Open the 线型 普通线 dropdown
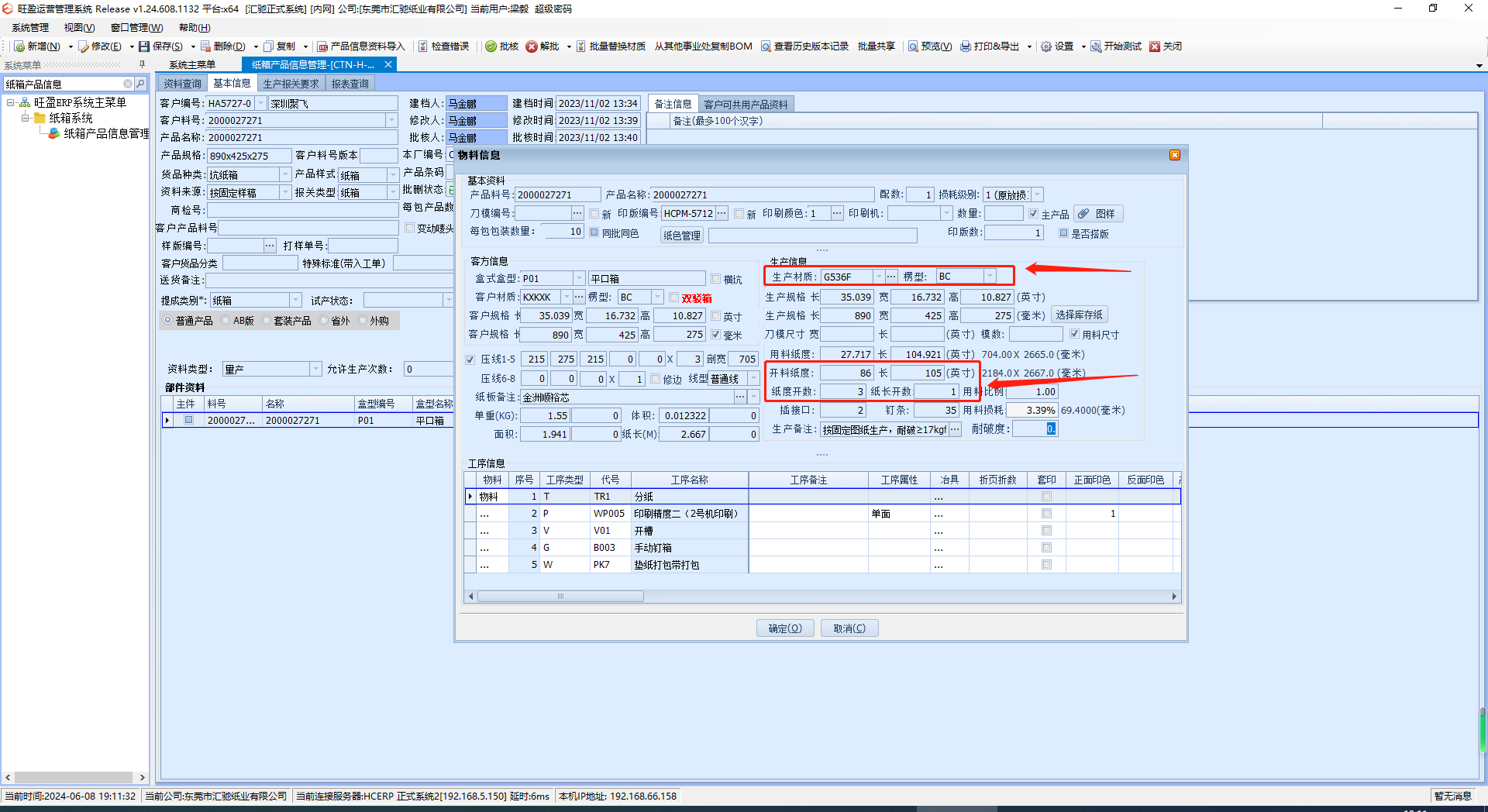The height and width of the screenshot is (812, 1488). (753, 378)
